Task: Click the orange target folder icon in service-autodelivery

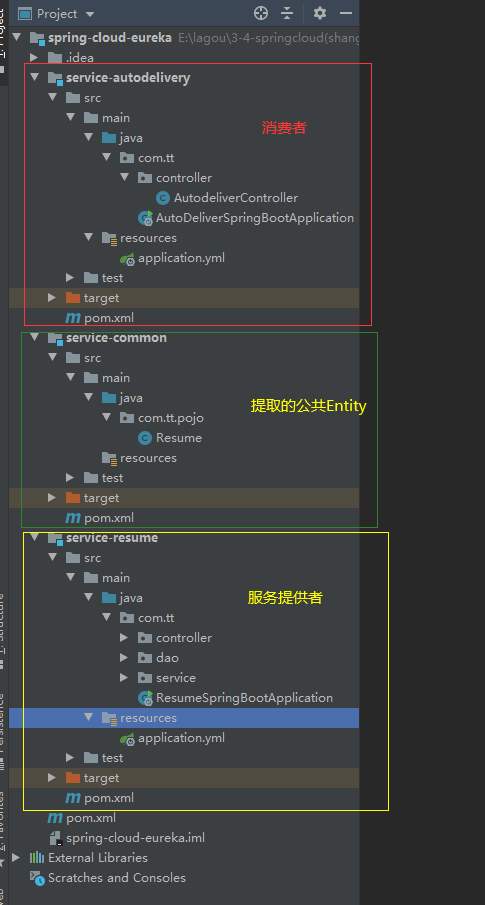Action: click(73, 298)
